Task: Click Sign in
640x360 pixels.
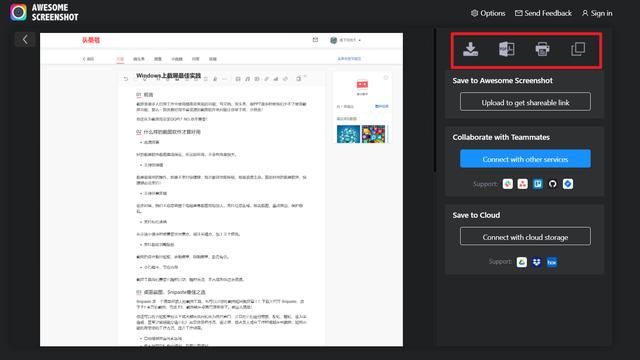Action: 597,13
